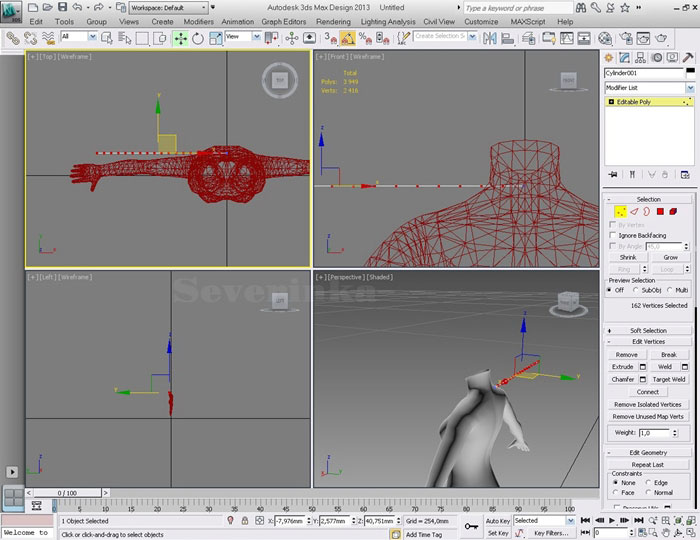Open the Rendering menu
This screenshot has height=540, width=700.
333,21
